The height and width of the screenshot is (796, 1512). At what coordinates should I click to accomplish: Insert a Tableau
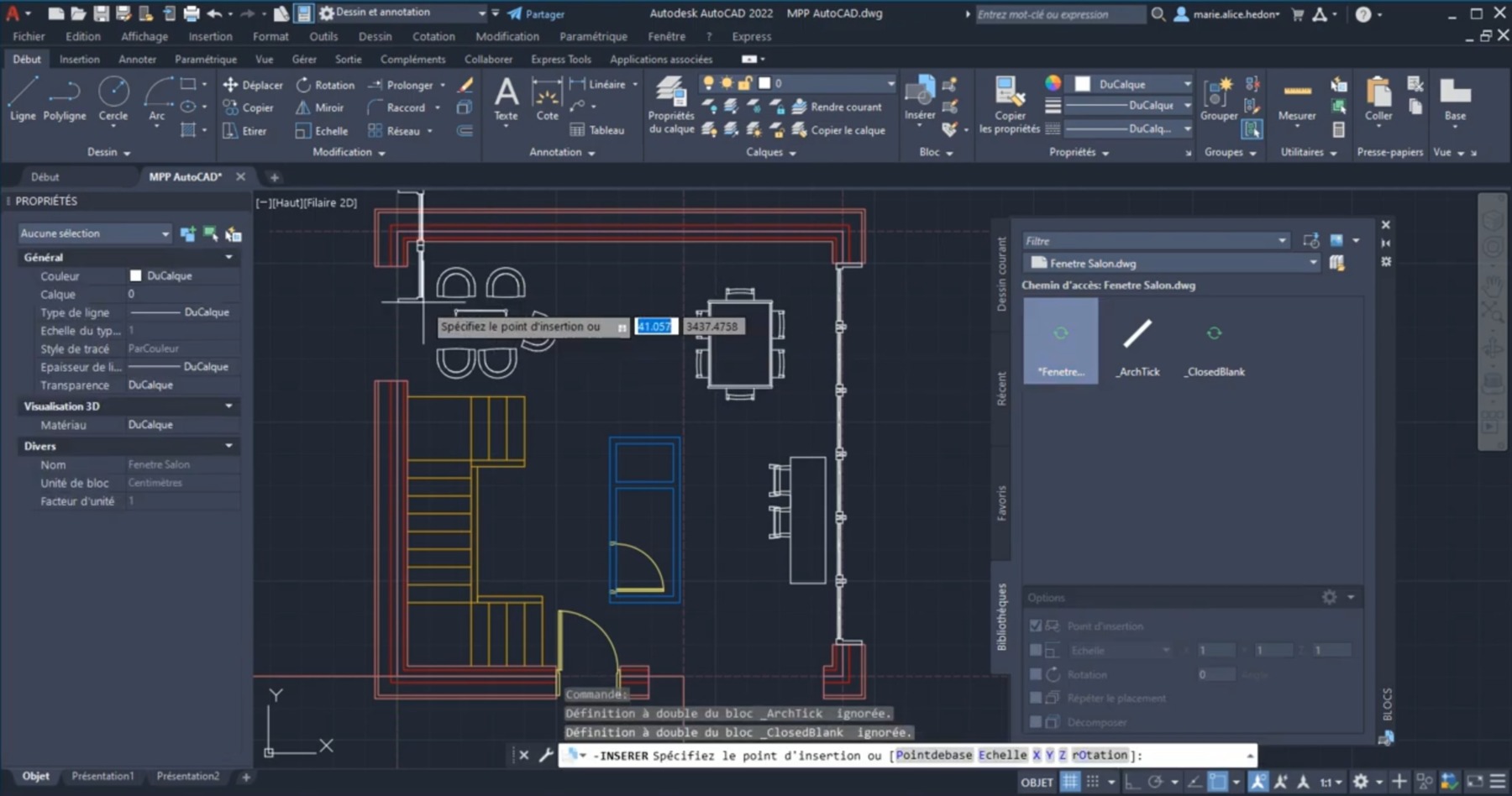597,130
